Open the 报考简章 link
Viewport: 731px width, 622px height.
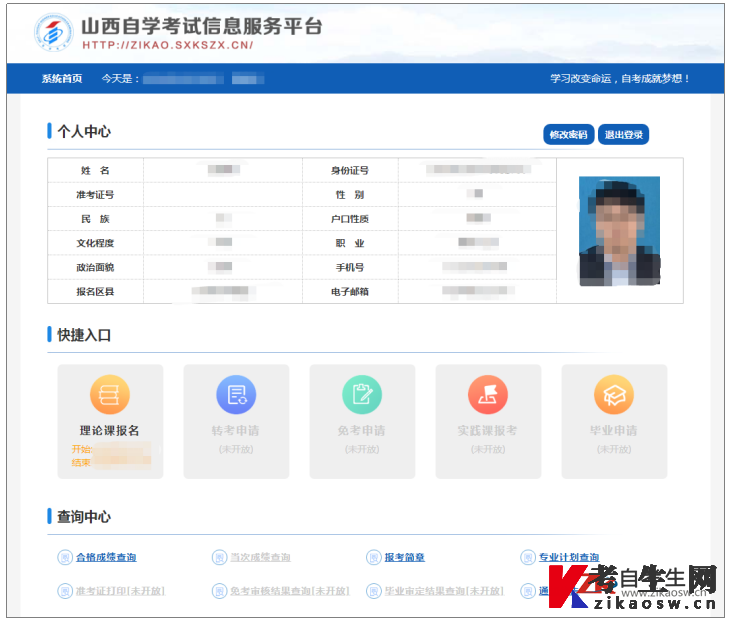(x=405, y=557)
